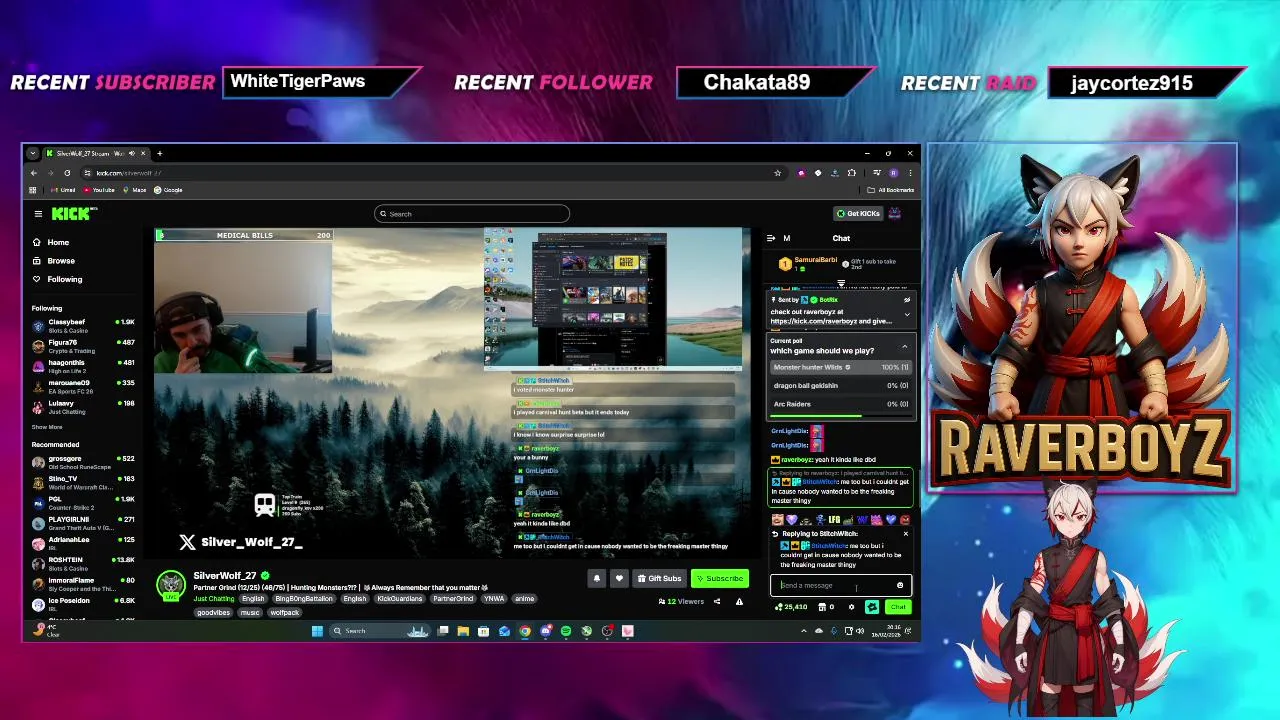This screenshot has height=720, width=1280.
Task: Open Ice Poseidon in Recommended list
Action: coord(83,604)
